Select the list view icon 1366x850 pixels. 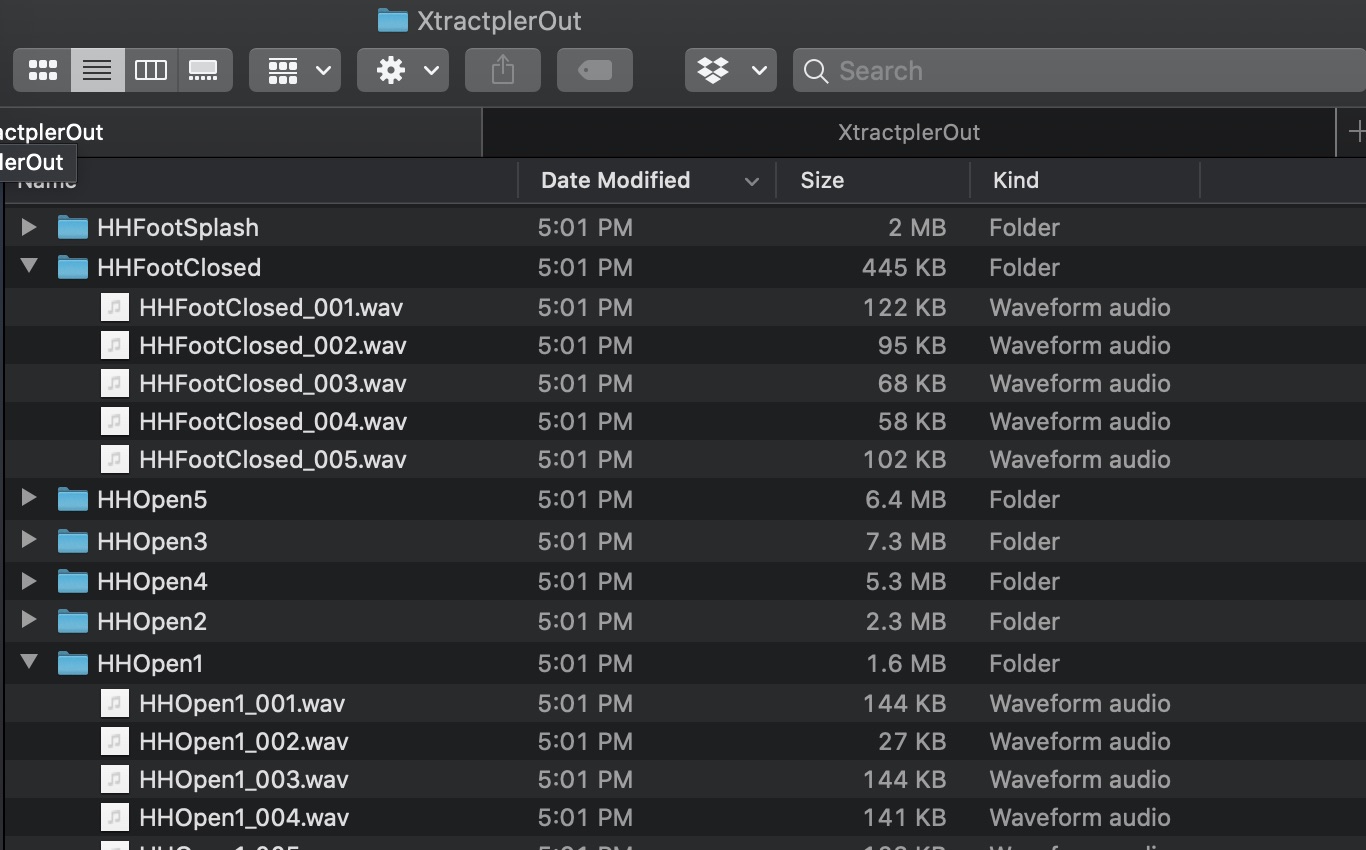tap(97, 70)
